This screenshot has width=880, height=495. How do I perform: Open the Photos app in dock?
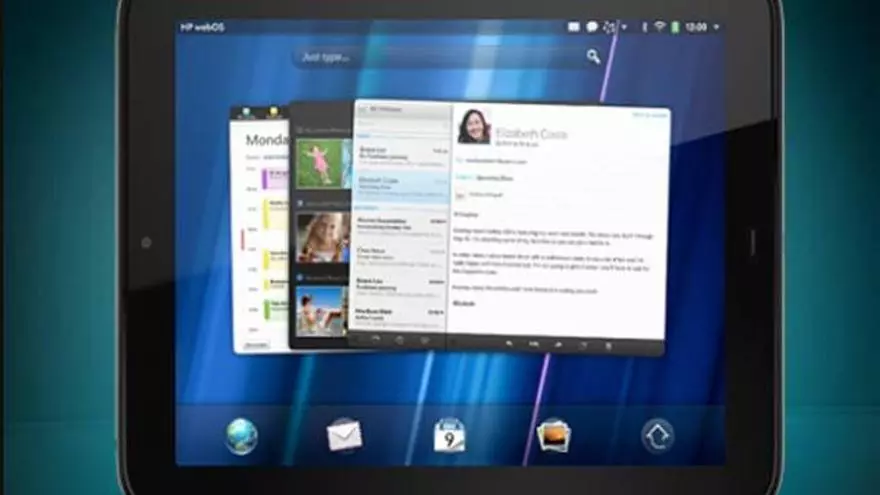553,435
